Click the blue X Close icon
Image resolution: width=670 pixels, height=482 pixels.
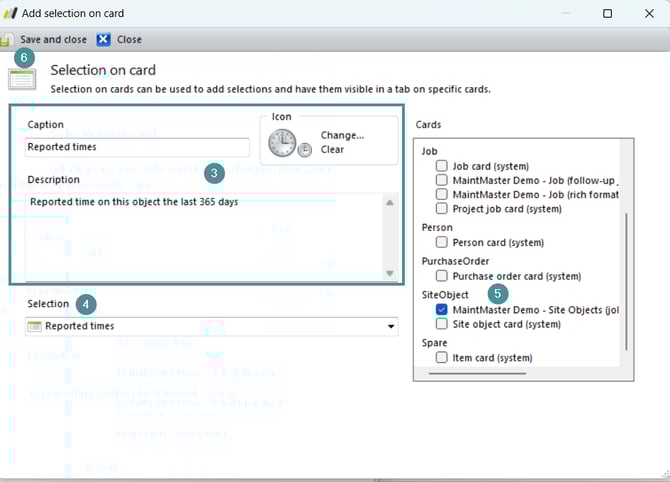[105, 40]
